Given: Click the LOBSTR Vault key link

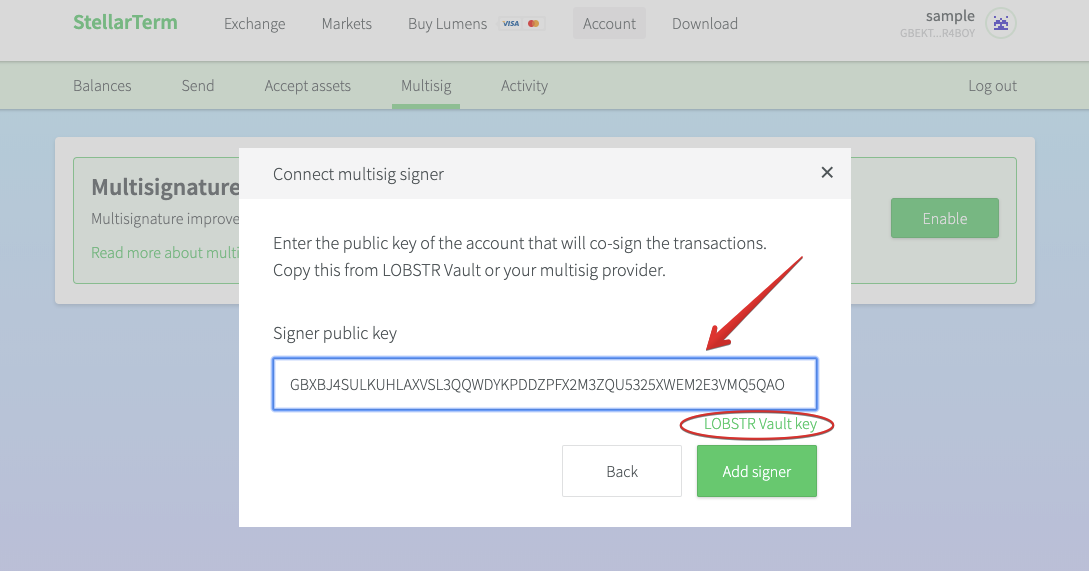Looking at the screenshot, I should (x=760, y=424).
